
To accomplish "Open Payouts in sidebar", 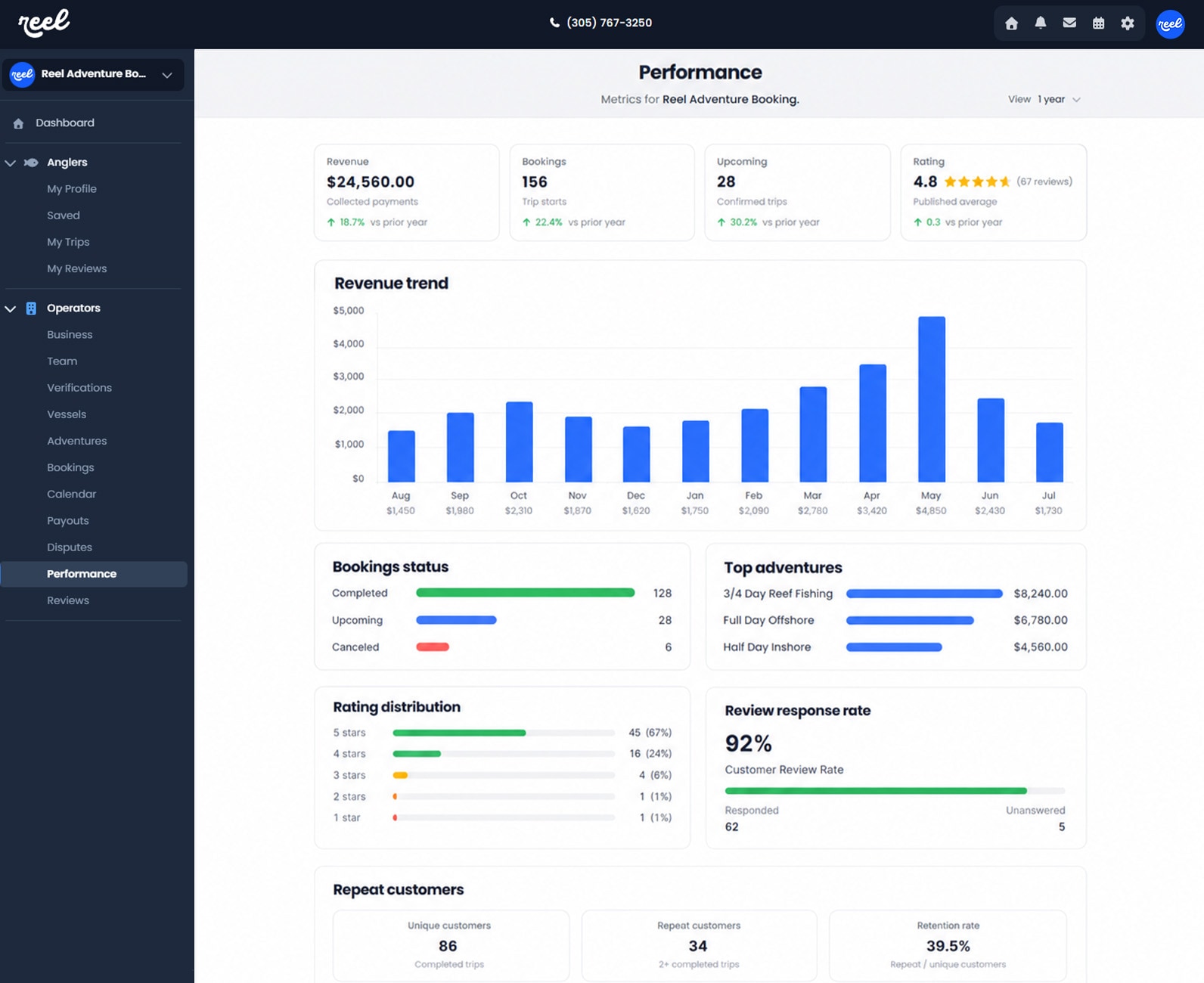I will 68,520.
